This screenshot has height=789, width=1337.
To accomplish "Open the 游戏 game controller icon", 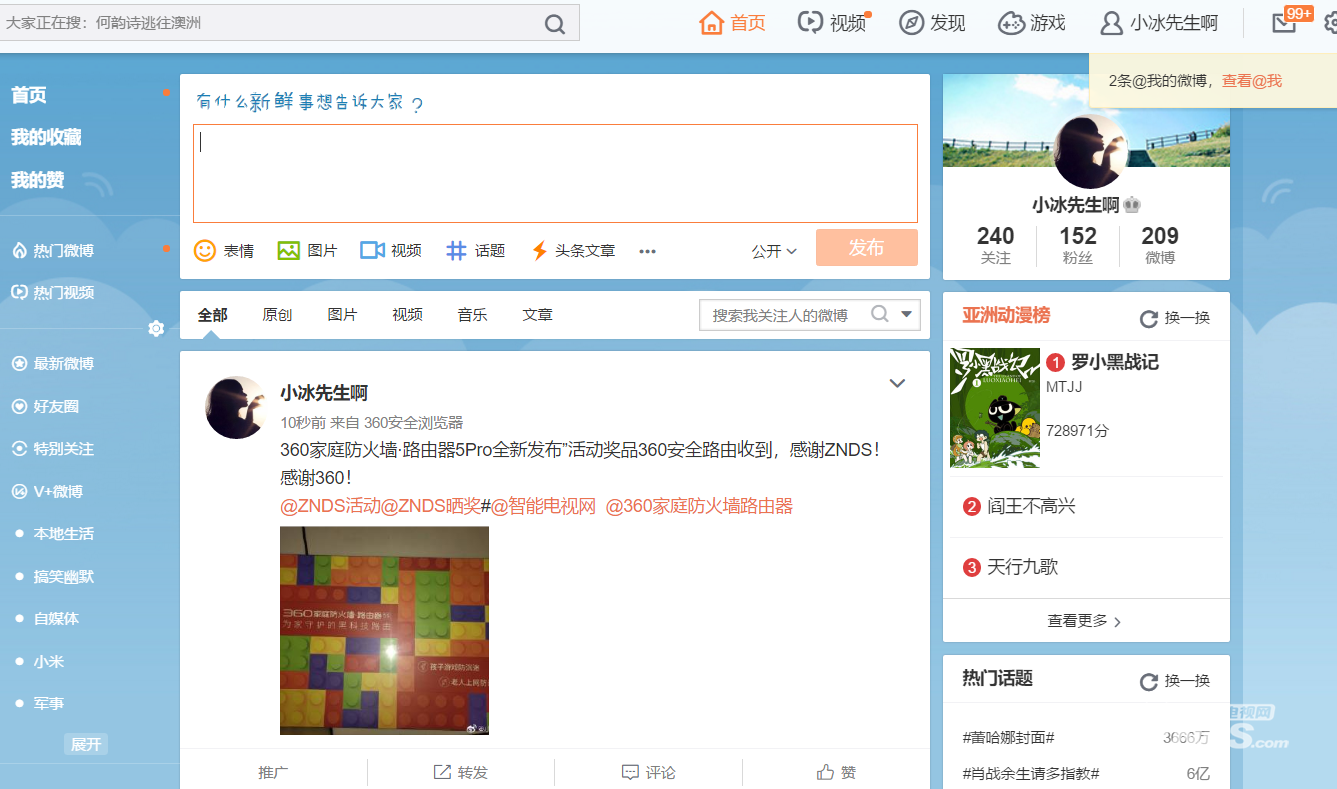I will coord(1011,23).
